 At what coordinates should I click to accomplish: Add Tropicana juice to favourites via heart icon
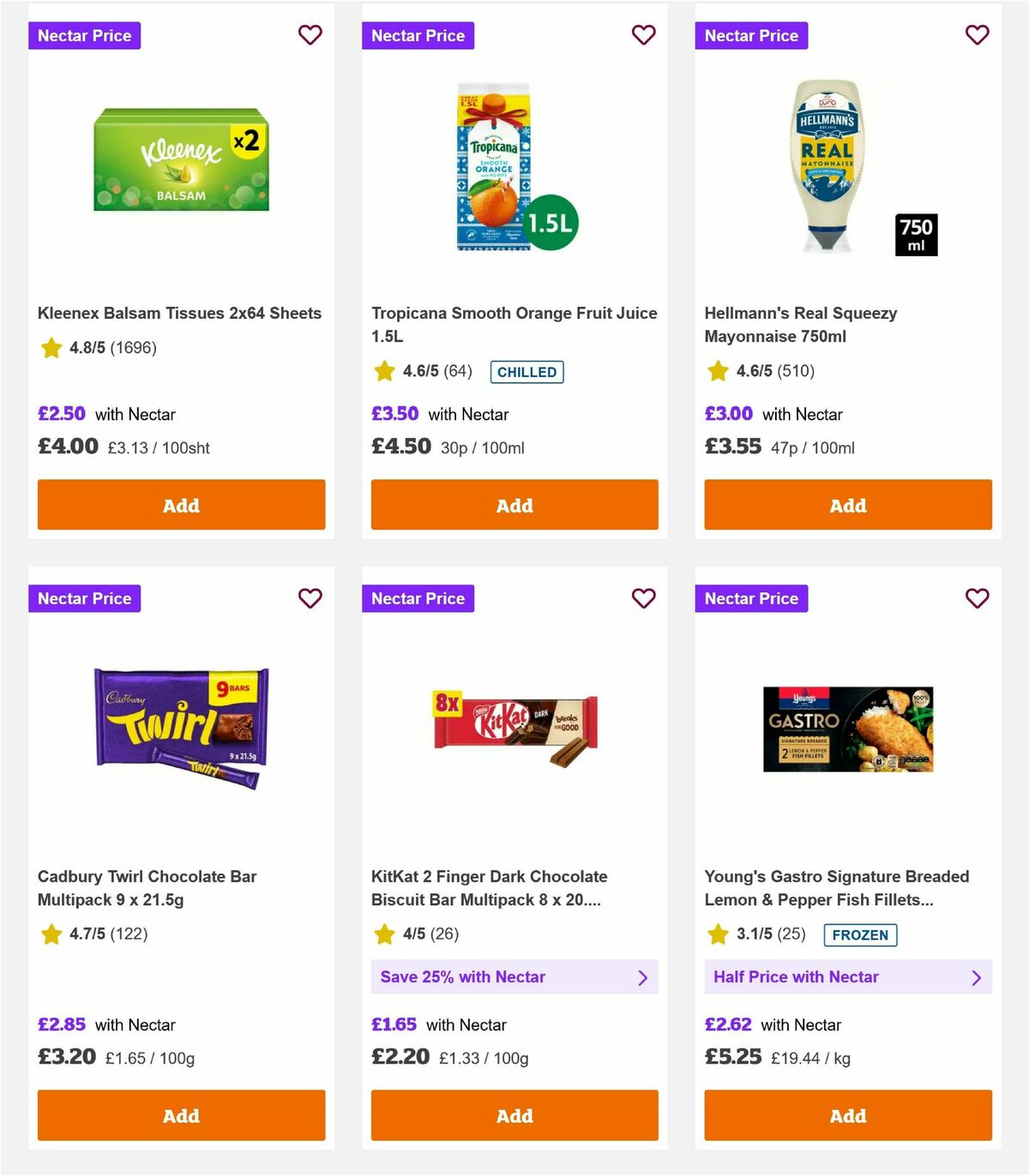pyautogui.click(x=643, y=35)
